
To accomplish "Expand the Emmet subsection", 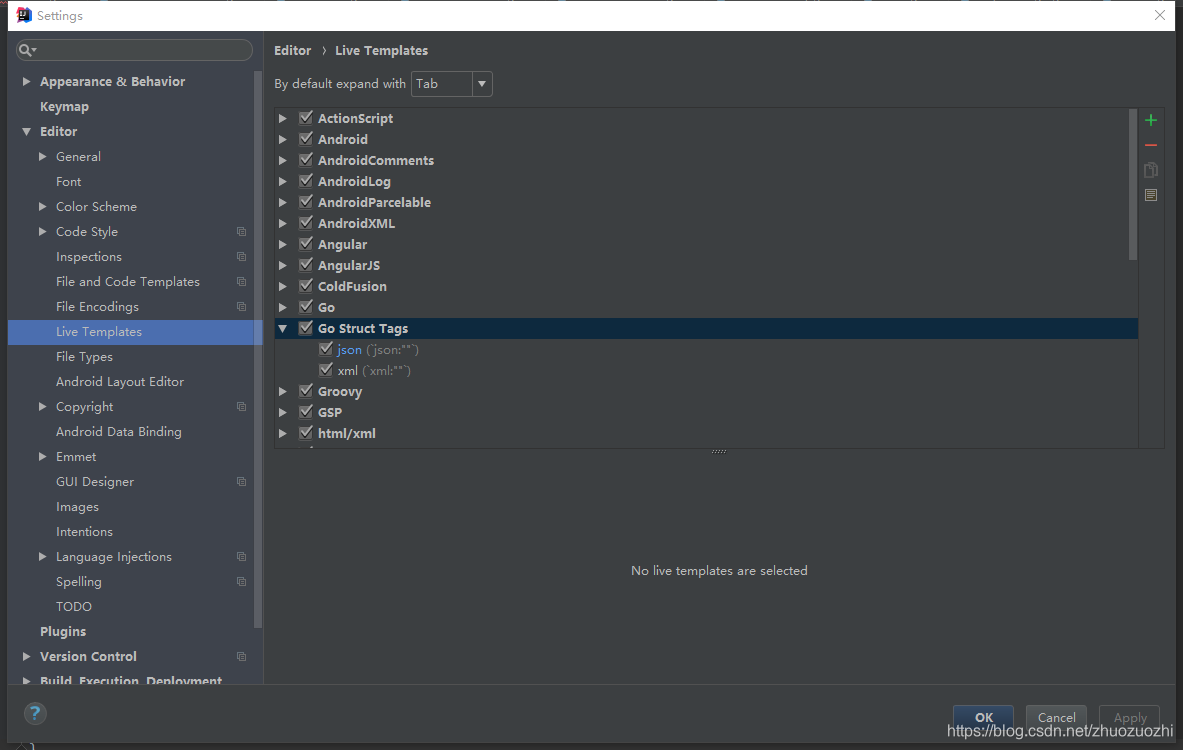I will 43,456.
